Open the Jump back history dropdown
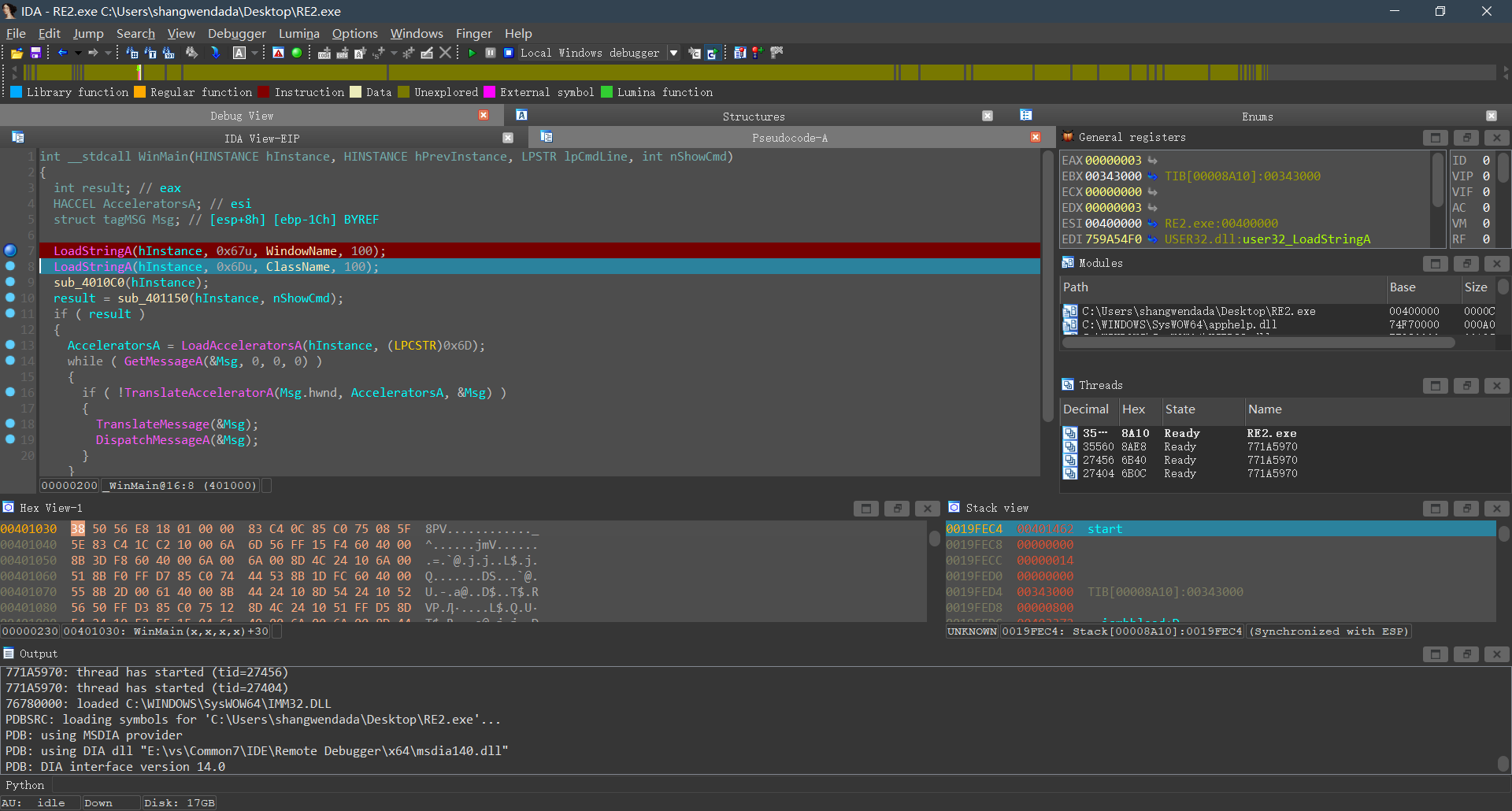The height and width of the screenshot is (811, 1512). pos(78,53)
